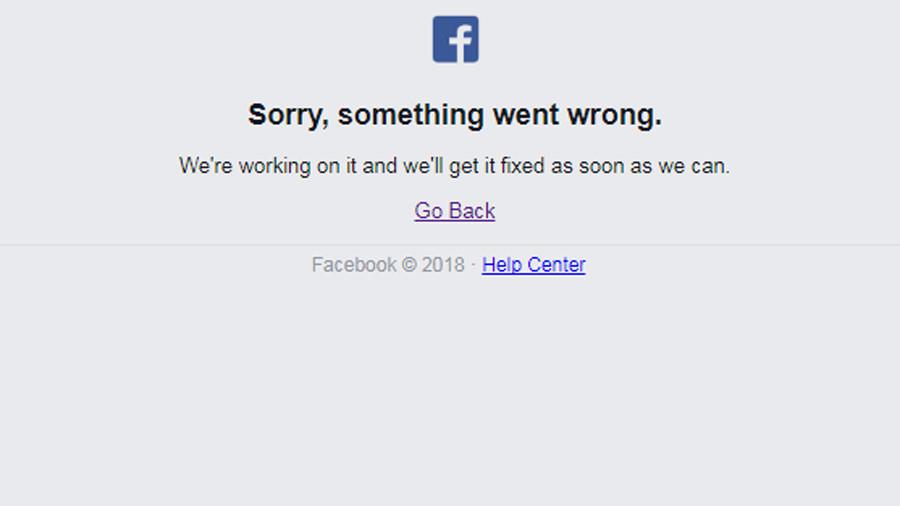Click the © copyright symbol in footer
This screenshot has height=506, width=900.
point(409,265)
